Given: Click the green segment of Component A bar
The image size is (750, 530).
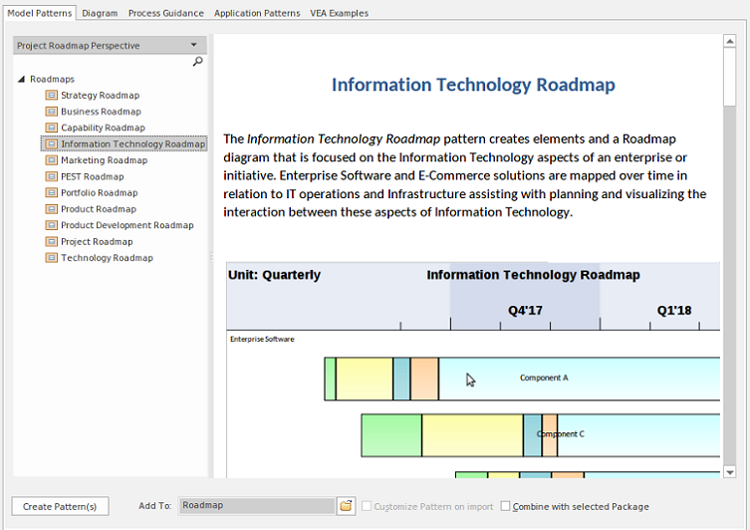Looking at the screenshot, I should 330,379.
